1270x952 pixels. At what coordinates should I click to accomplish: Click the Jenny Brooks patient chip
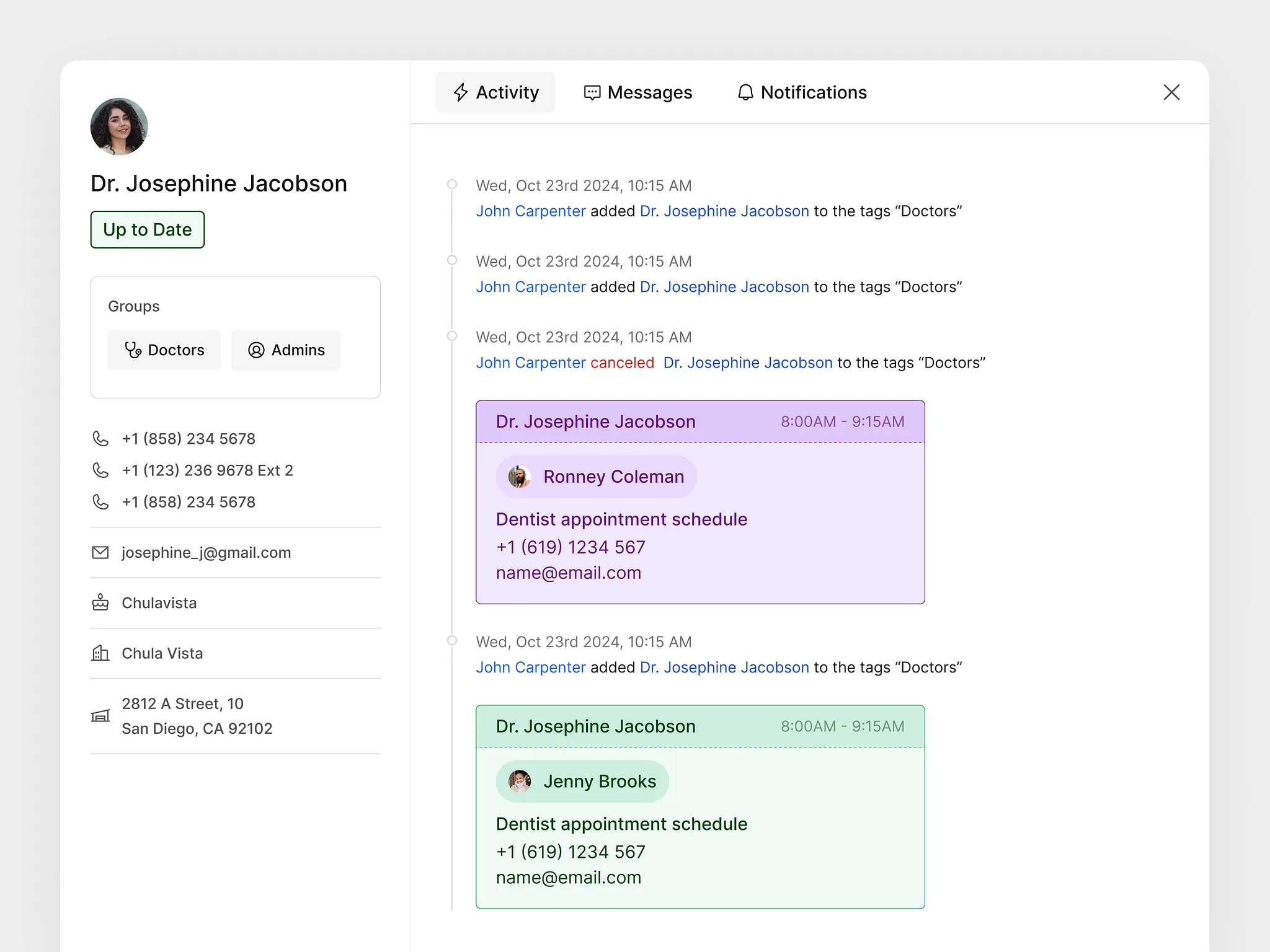(x=582, y=782)
